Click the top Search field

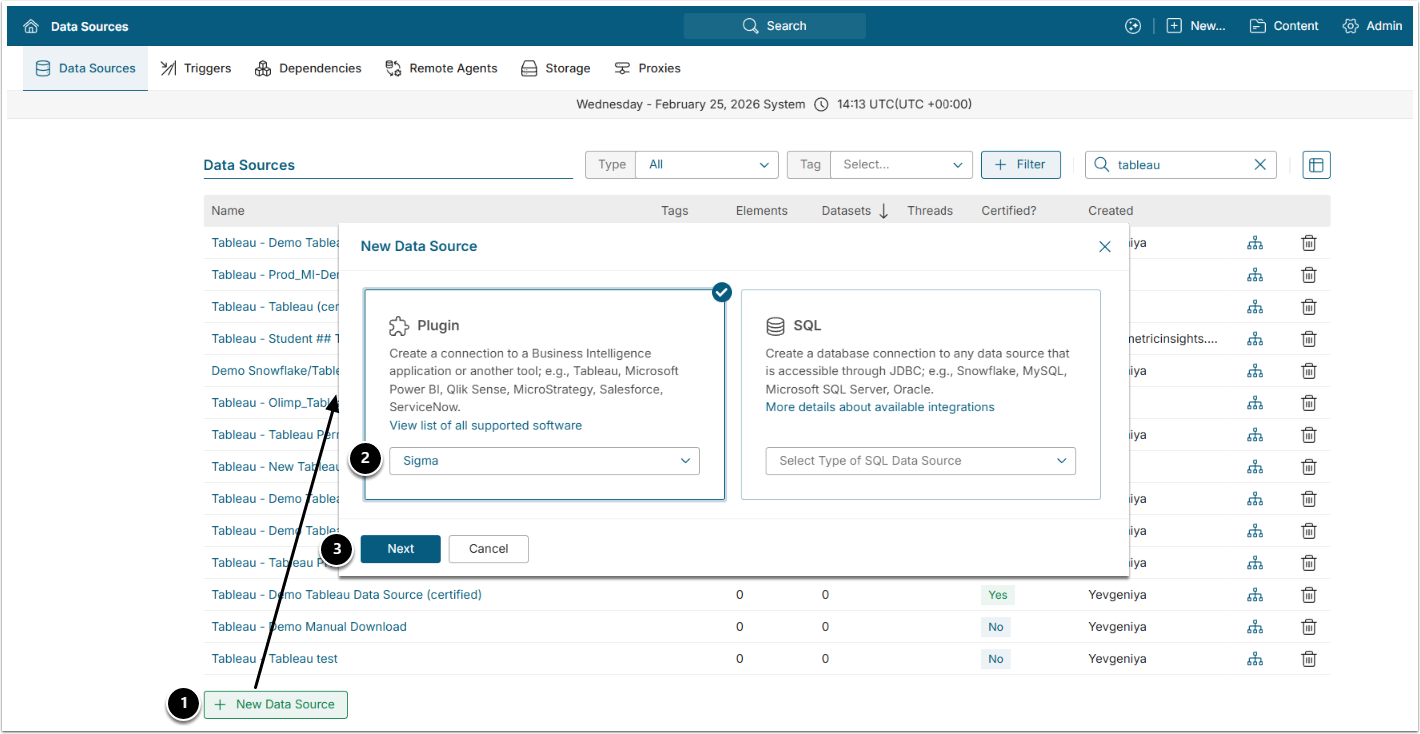(775, 26)
